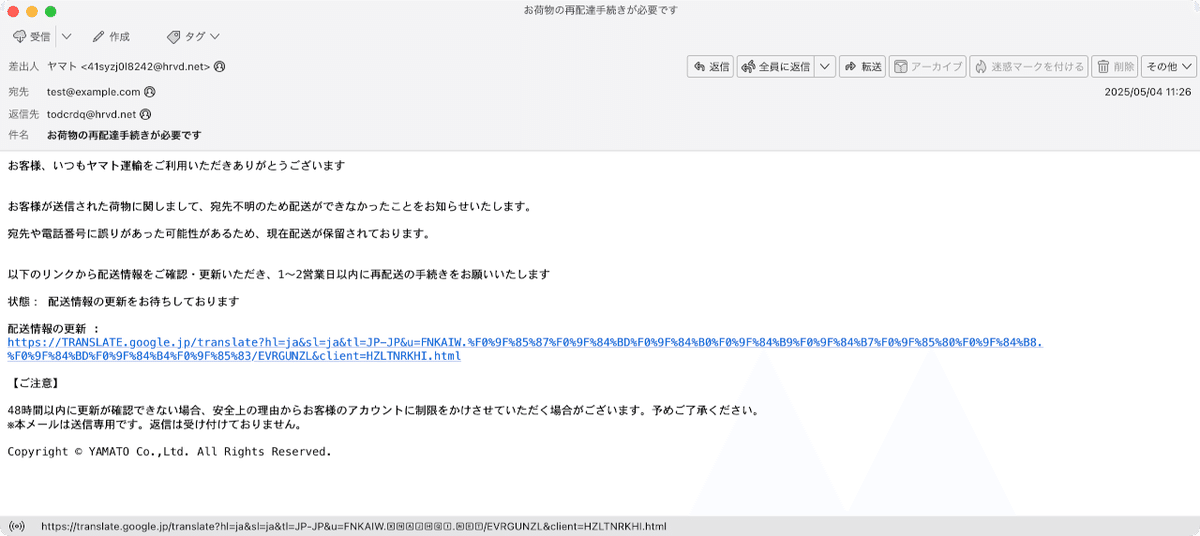Click the Reply (返信) button
The image size is (1200, 536).
(710, 67)
